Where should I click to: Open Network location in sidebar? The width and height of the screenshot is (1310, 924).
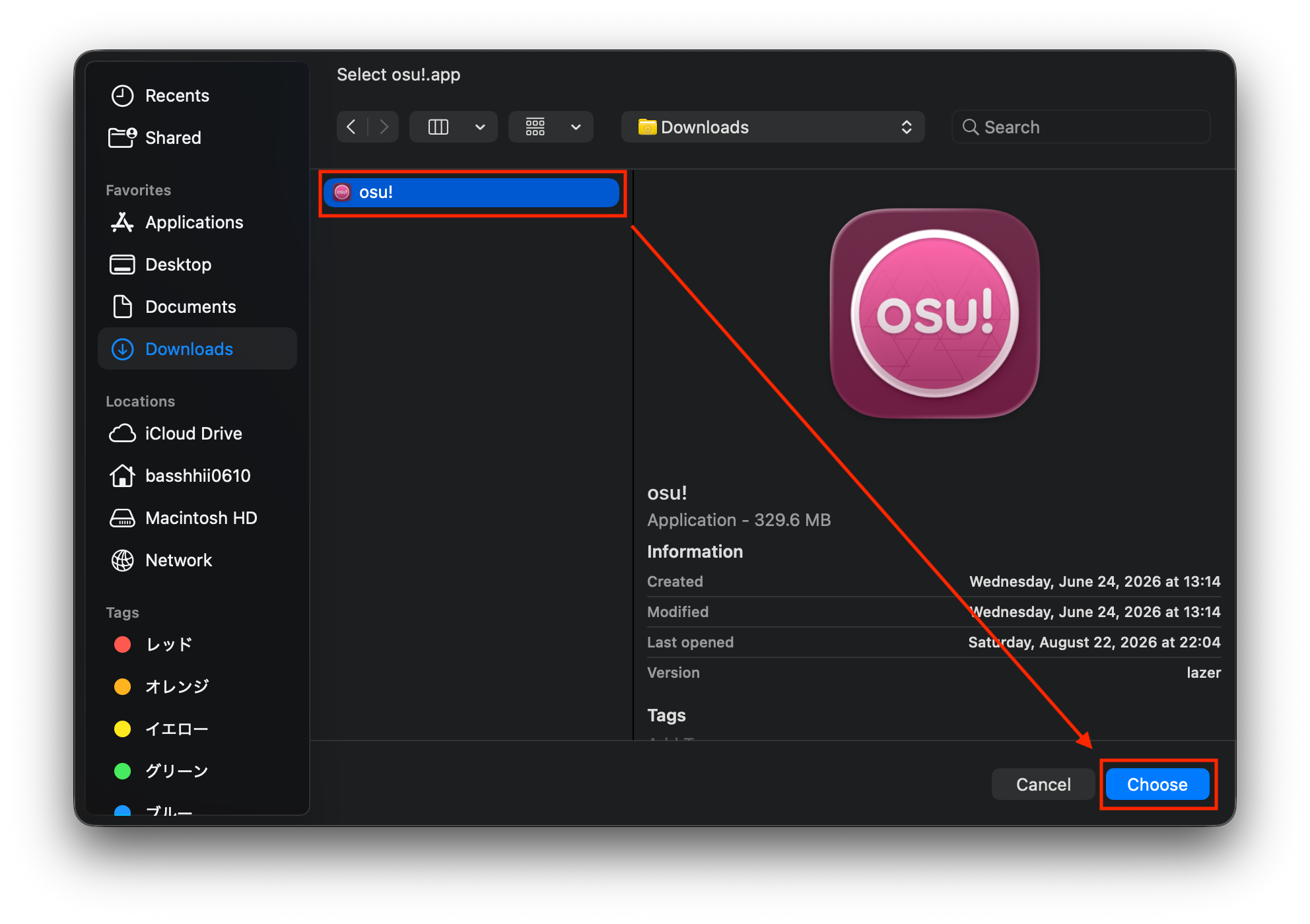tap(197, 560)
